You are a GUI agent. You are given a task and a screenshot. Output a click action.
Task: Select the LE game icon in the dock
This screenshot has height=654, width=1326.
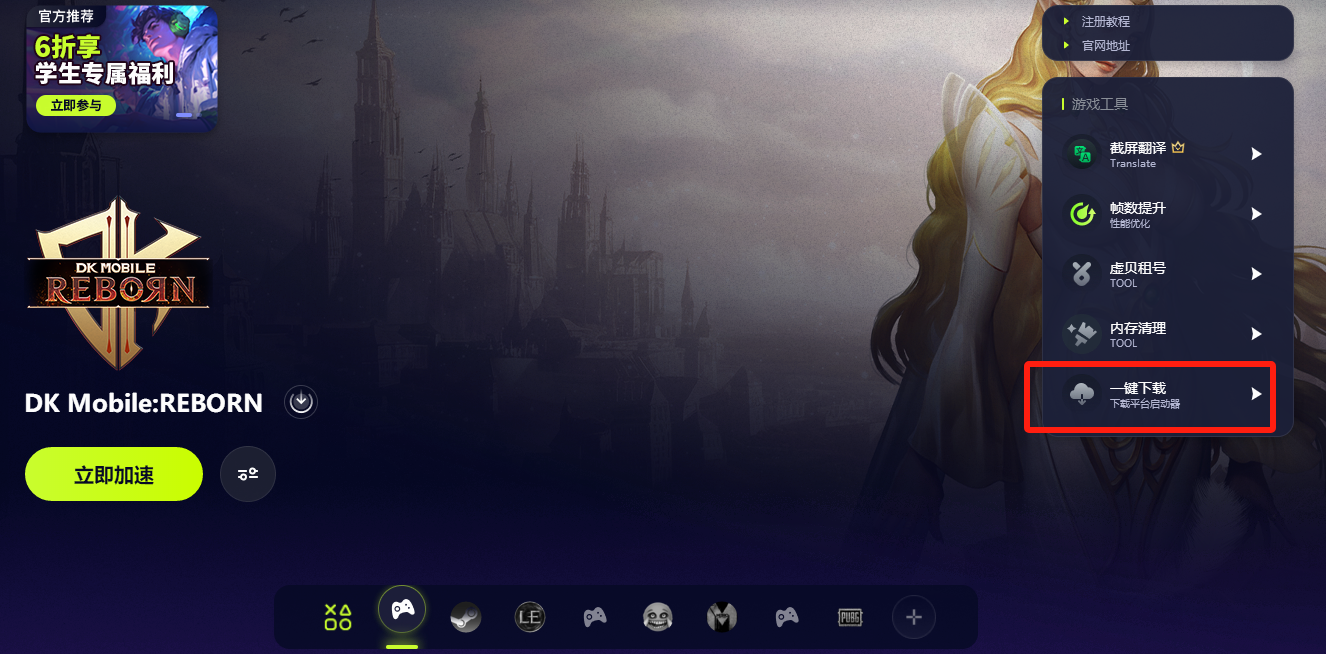tap(530, 617)
